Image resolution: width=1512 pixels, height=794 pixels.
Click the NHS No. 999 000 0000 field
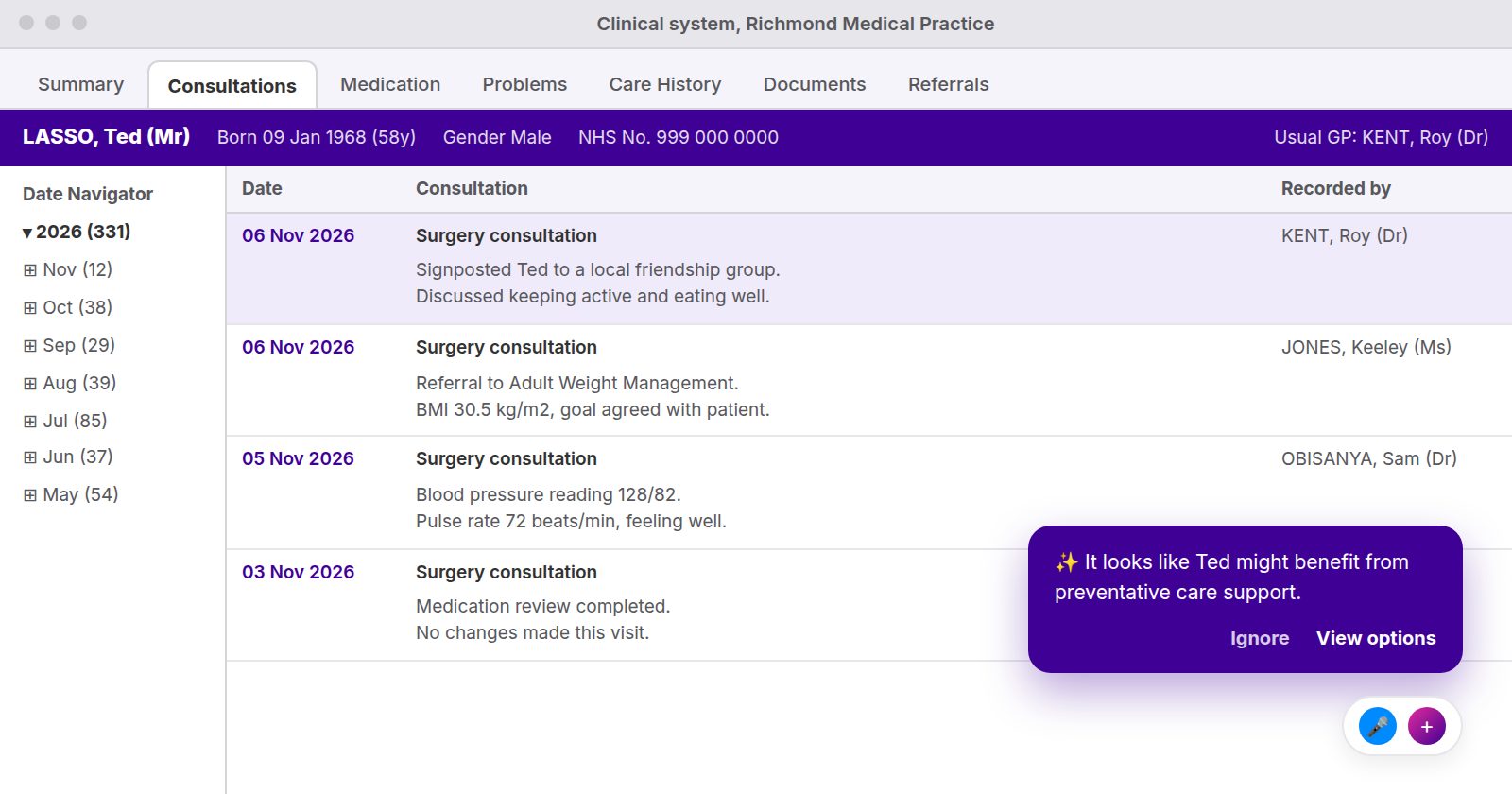pyautogui.click(x=679, y=137)
